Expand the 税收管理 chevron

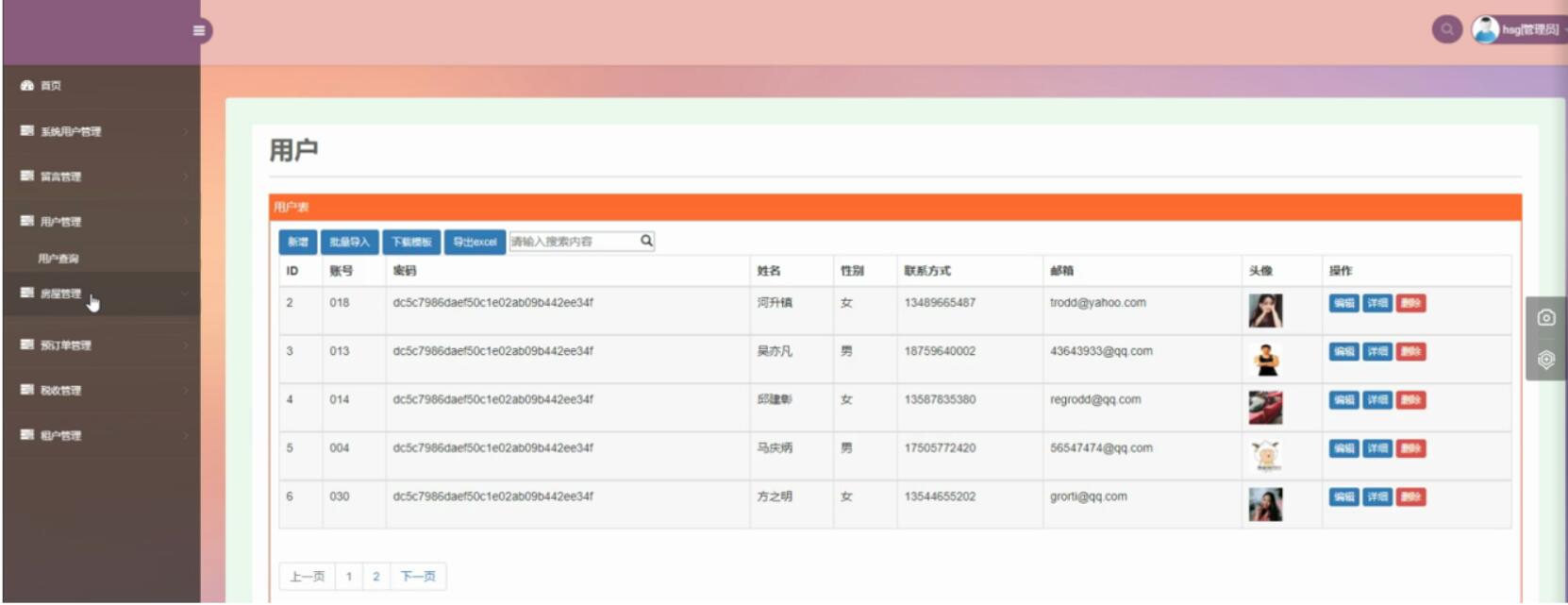(185, 390)
